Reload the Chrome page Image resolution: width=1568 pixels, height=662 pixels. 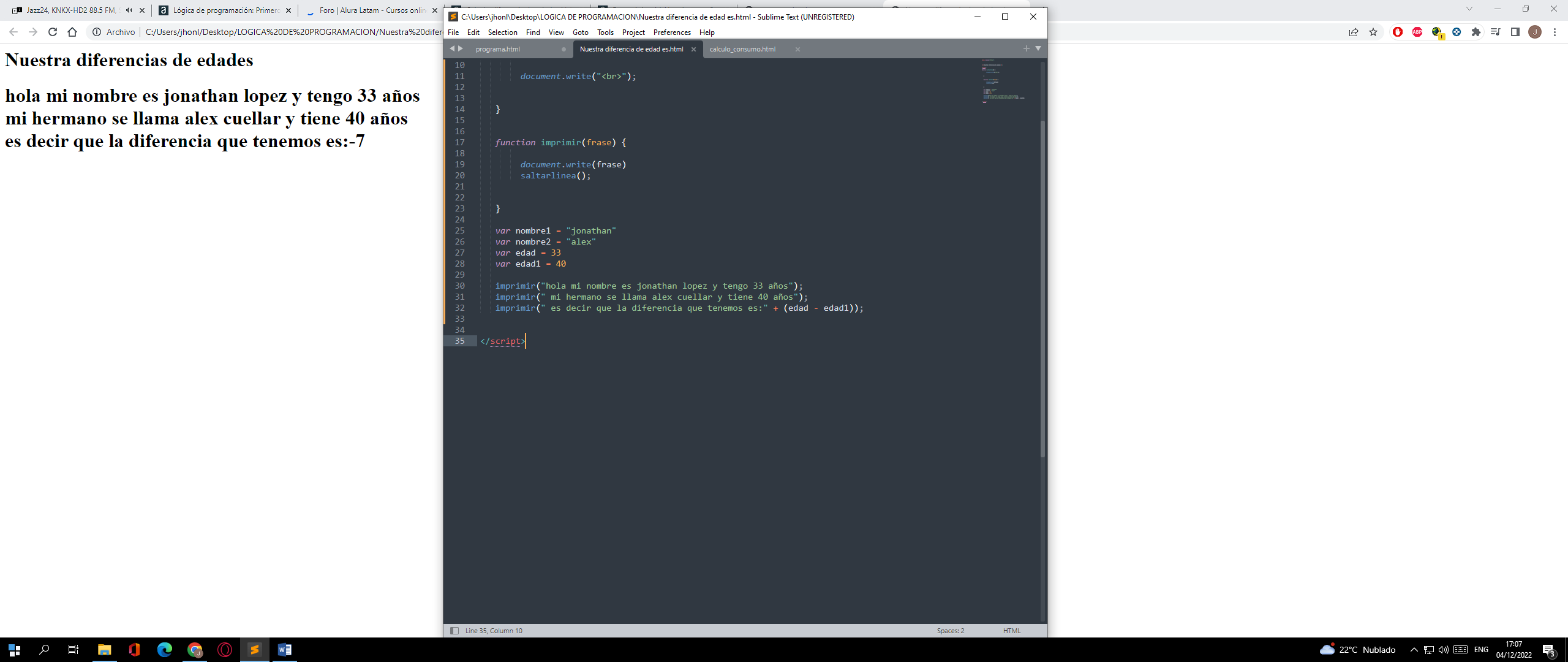pos(53,32)
